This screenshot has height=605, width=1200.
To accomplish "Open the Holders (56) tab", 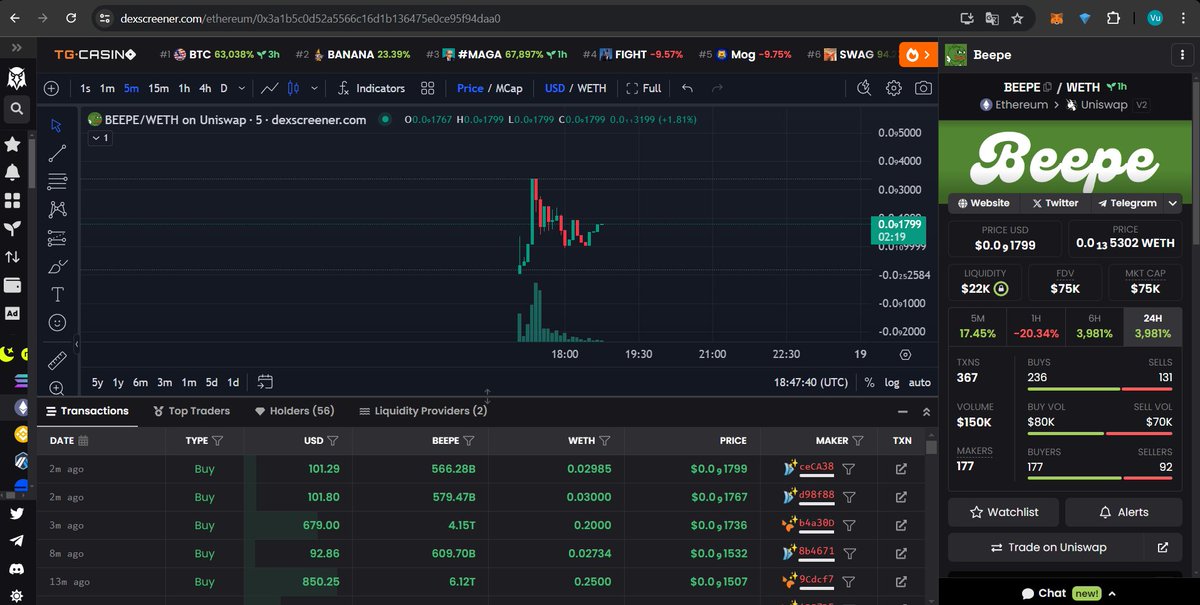I will pyautogui.click(x=295, y=411).
